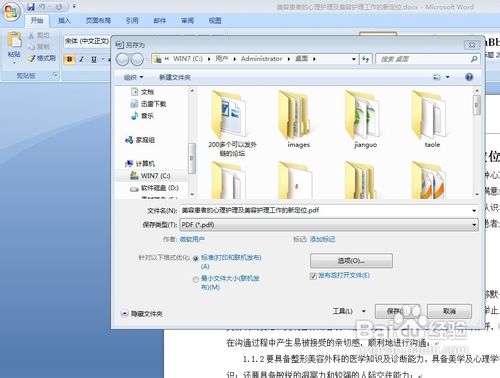Screen dimensions: 500x378
Task: Click the file name input field
Action: click(x=325, y=211)
